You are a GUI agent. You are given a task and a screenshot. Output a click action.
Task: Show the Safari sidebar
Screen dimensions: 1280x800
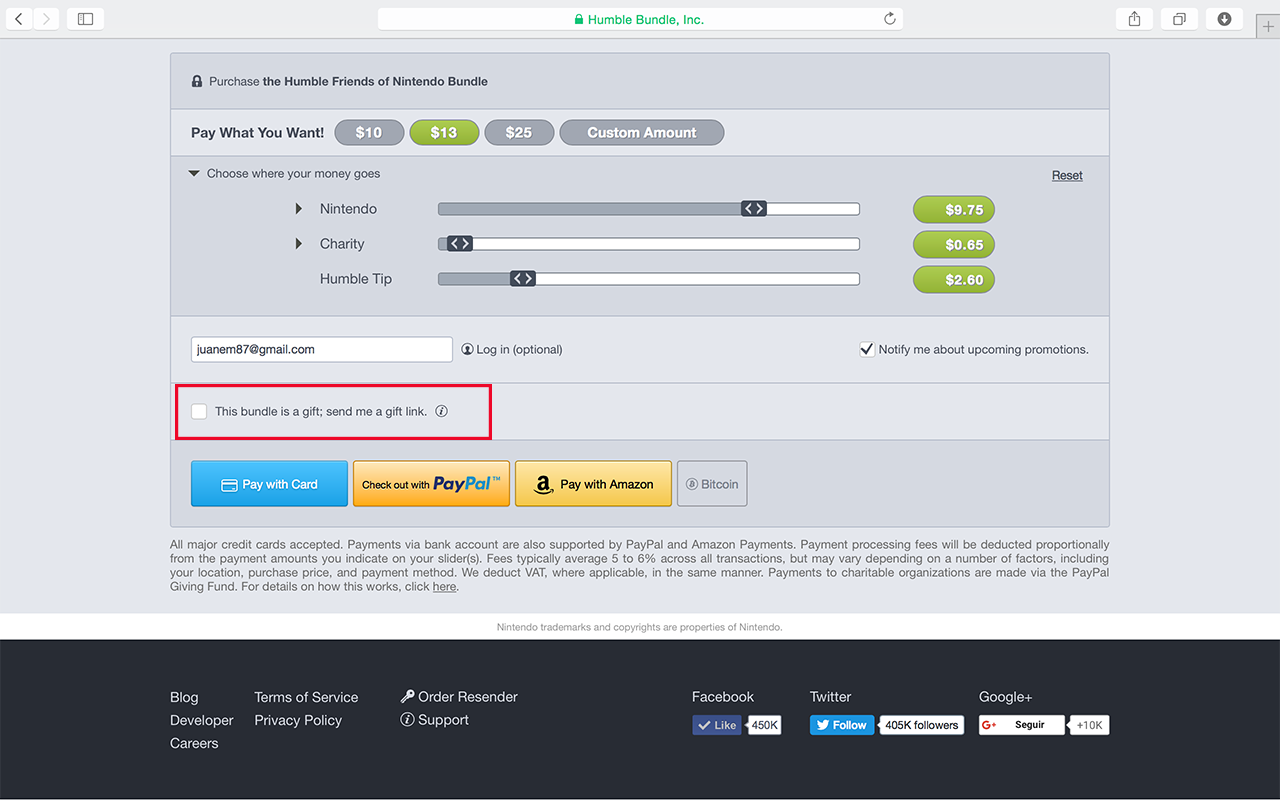[x=85, y=19]
